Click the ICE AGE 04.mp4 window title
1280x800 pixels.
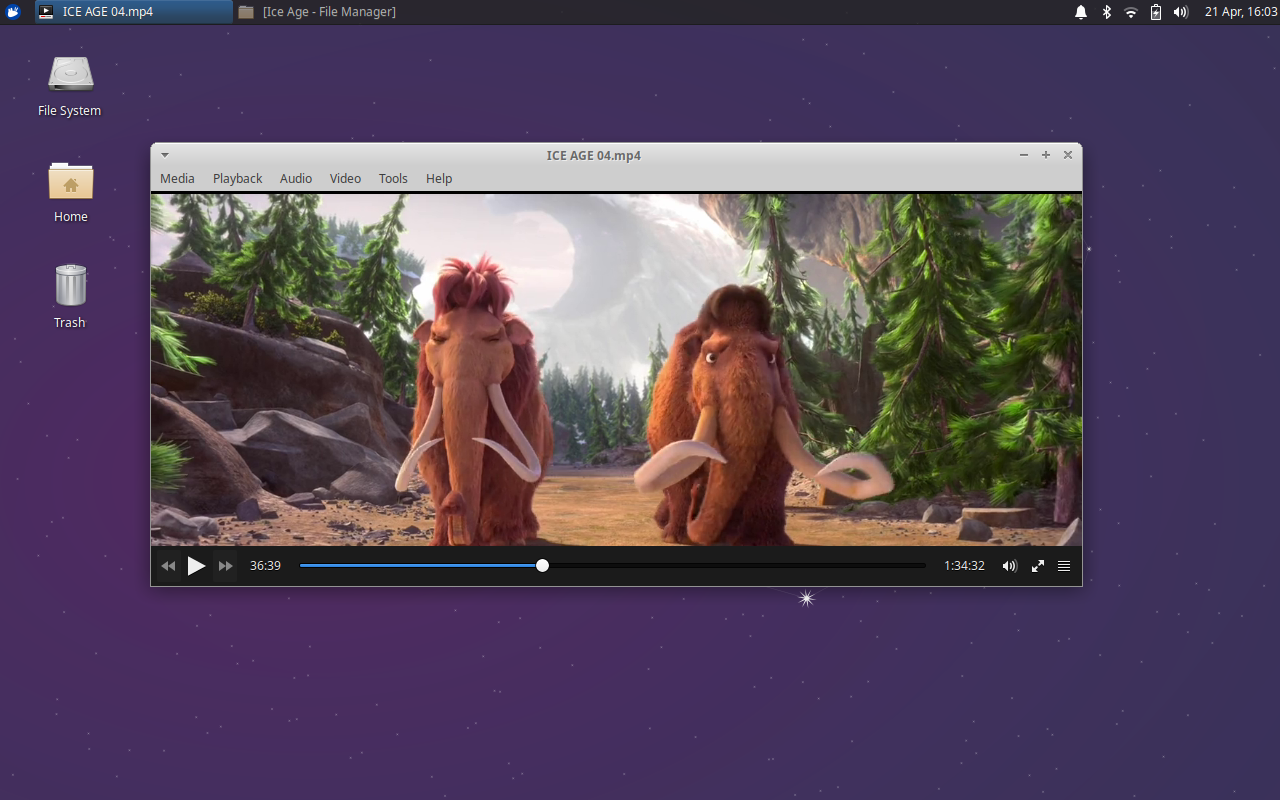594,155
